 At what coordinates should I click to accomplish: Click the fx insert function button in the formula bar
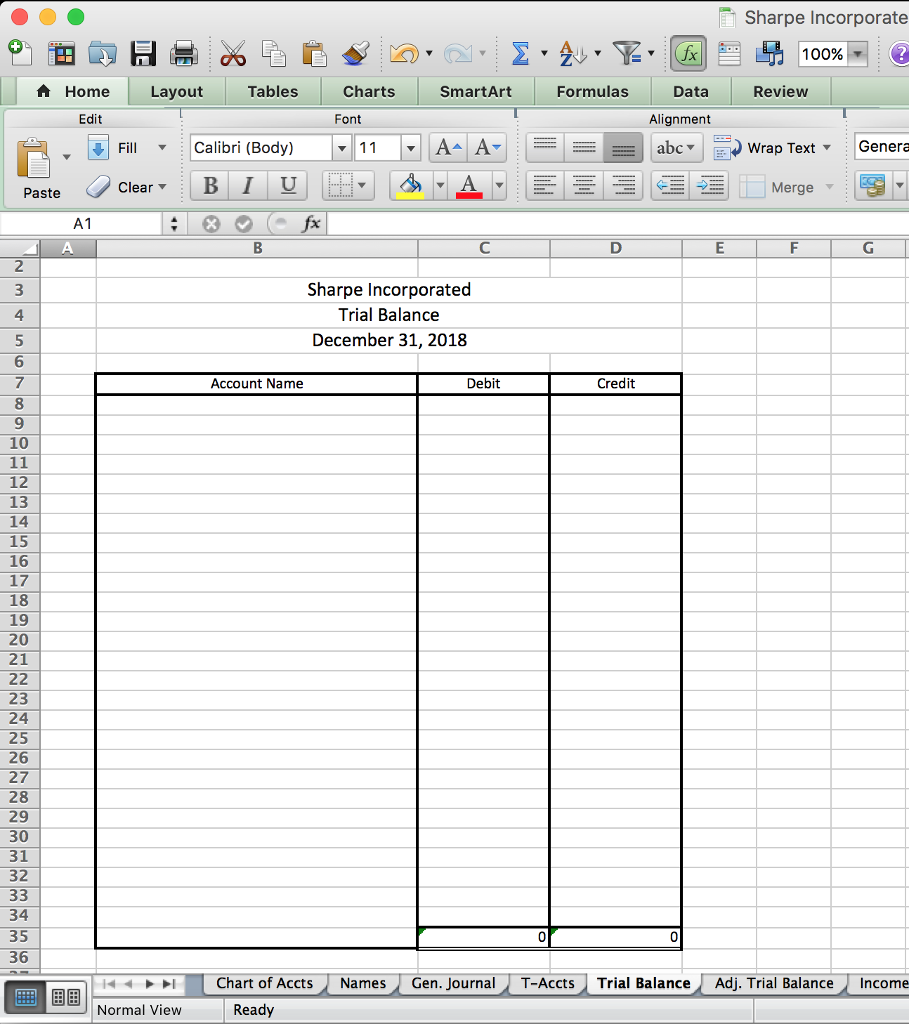click(311, 224)
